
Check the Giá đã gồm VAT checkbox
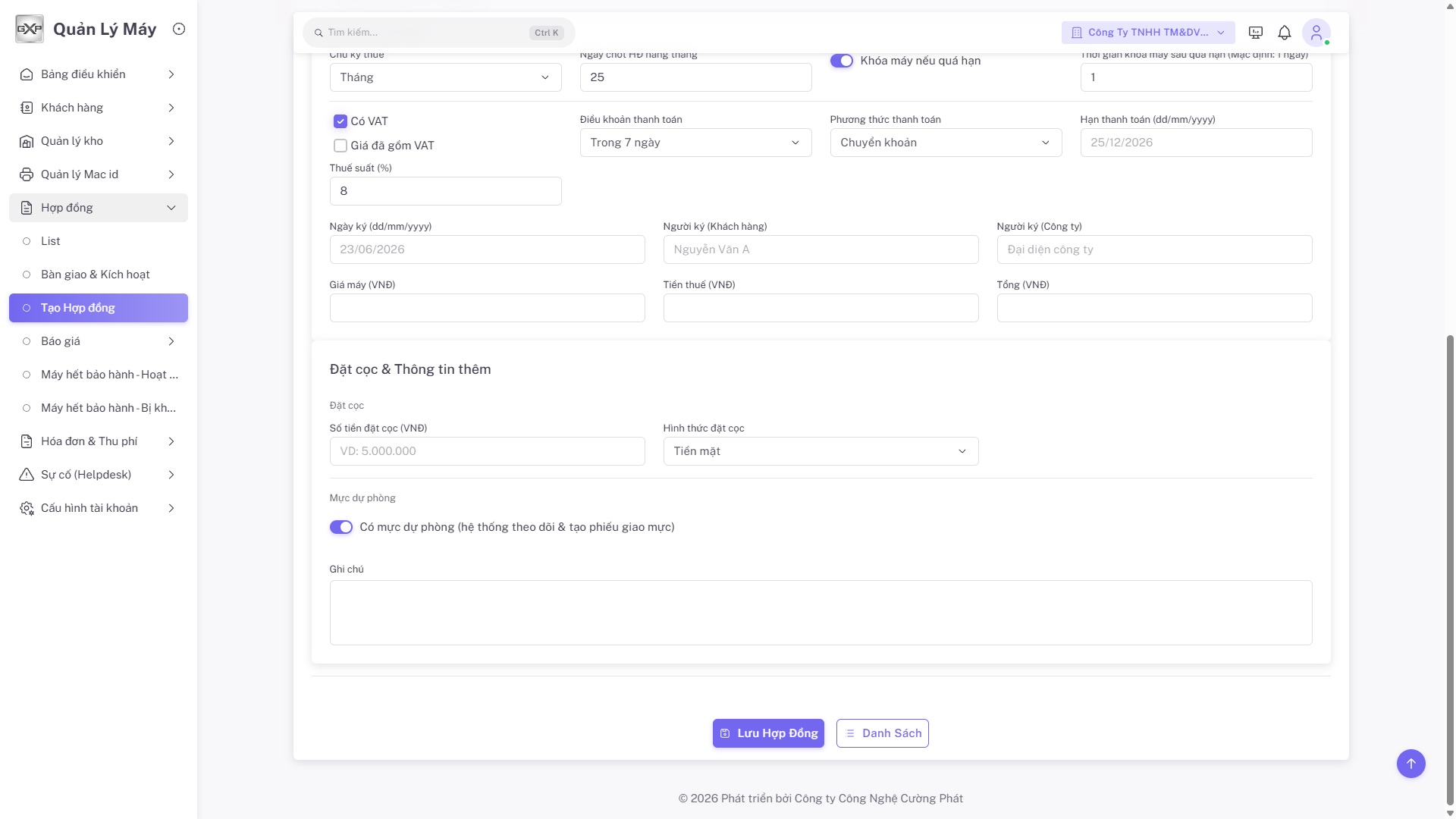pos(340,146)
